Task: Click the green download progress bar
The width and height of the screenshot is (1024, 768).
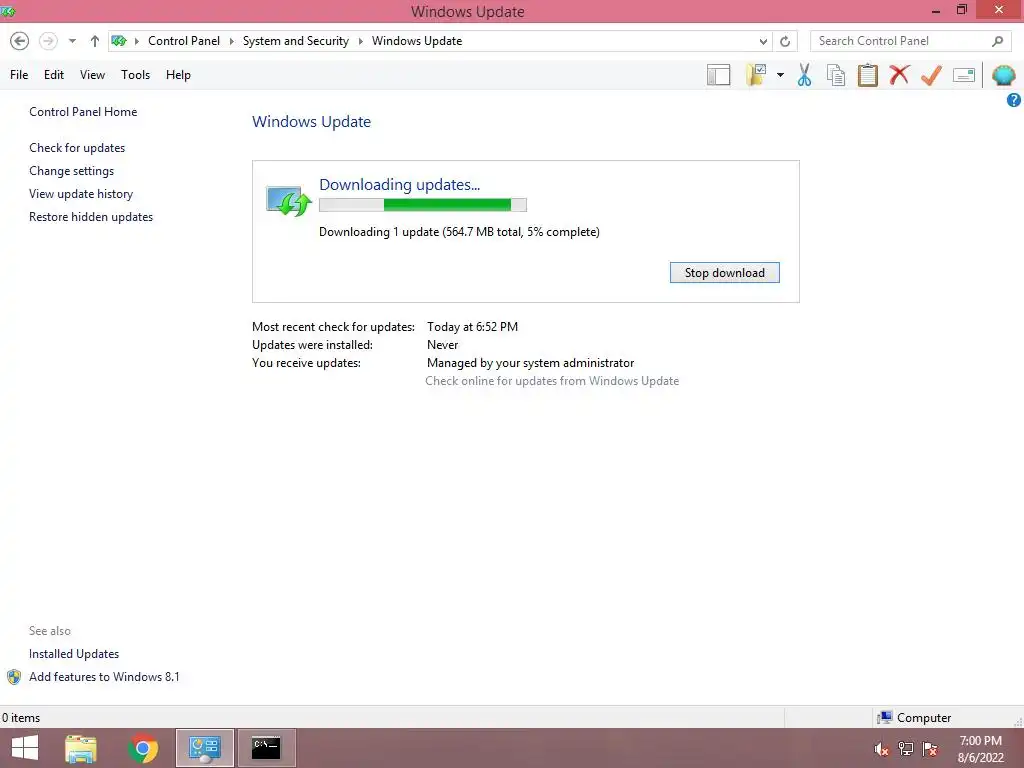Action: (x=423, y=205)
